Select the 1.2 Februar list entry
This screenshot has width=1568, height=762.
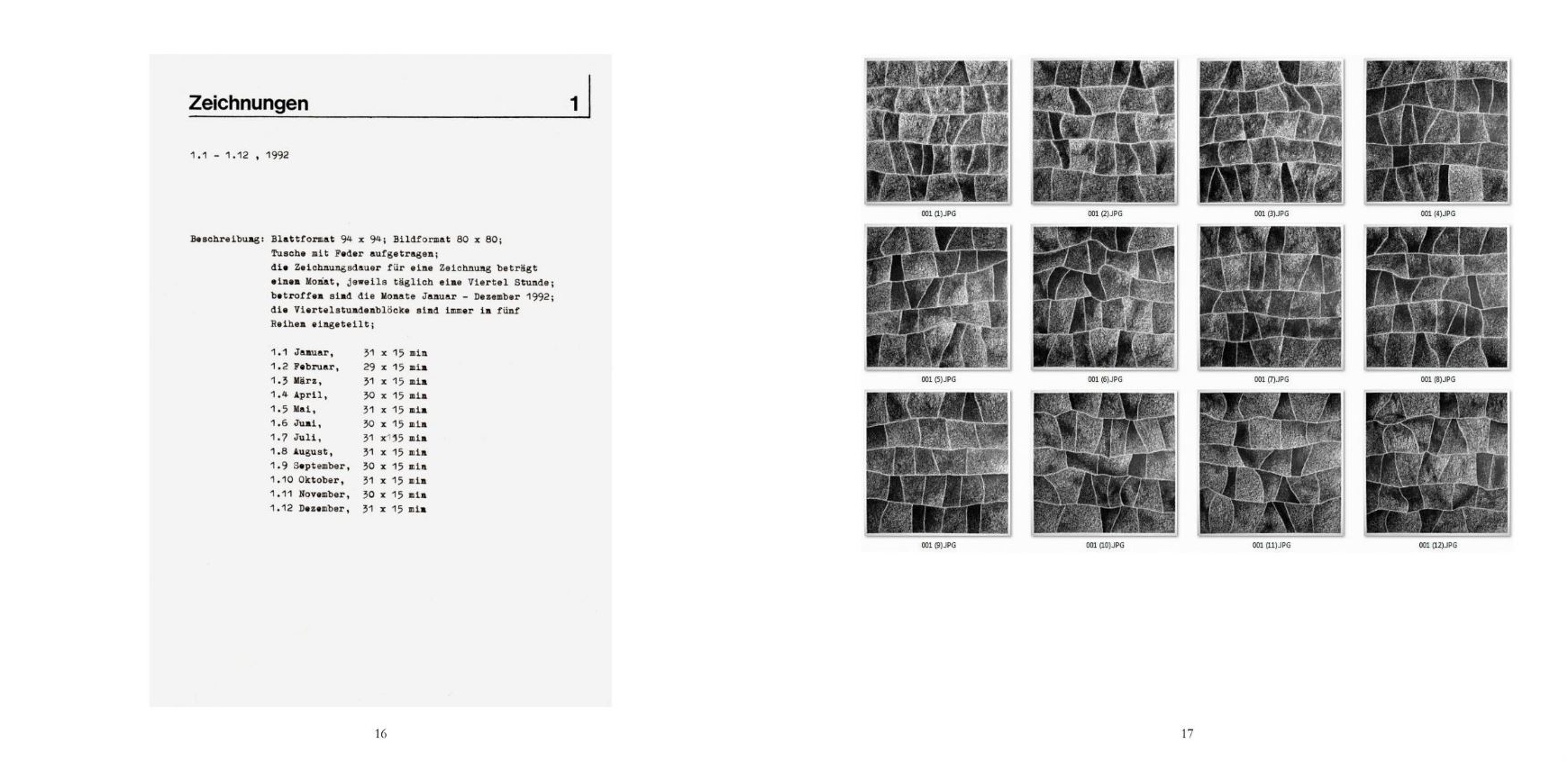tap(305, 367)
